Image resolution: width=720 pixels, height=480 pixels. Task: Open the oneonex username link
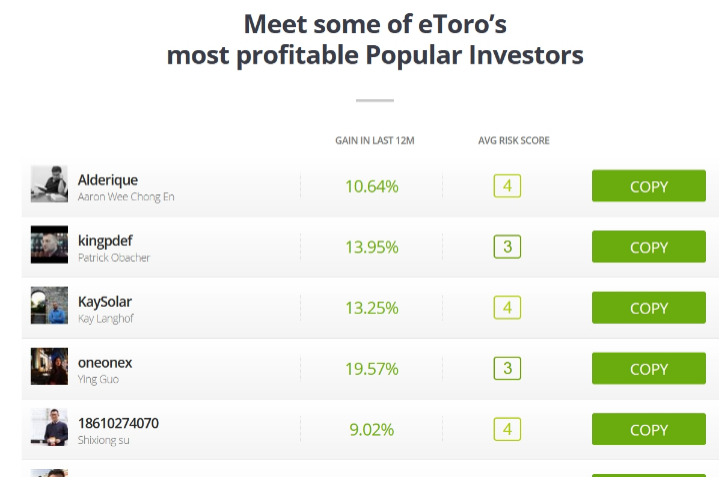(x=105, y=363)
